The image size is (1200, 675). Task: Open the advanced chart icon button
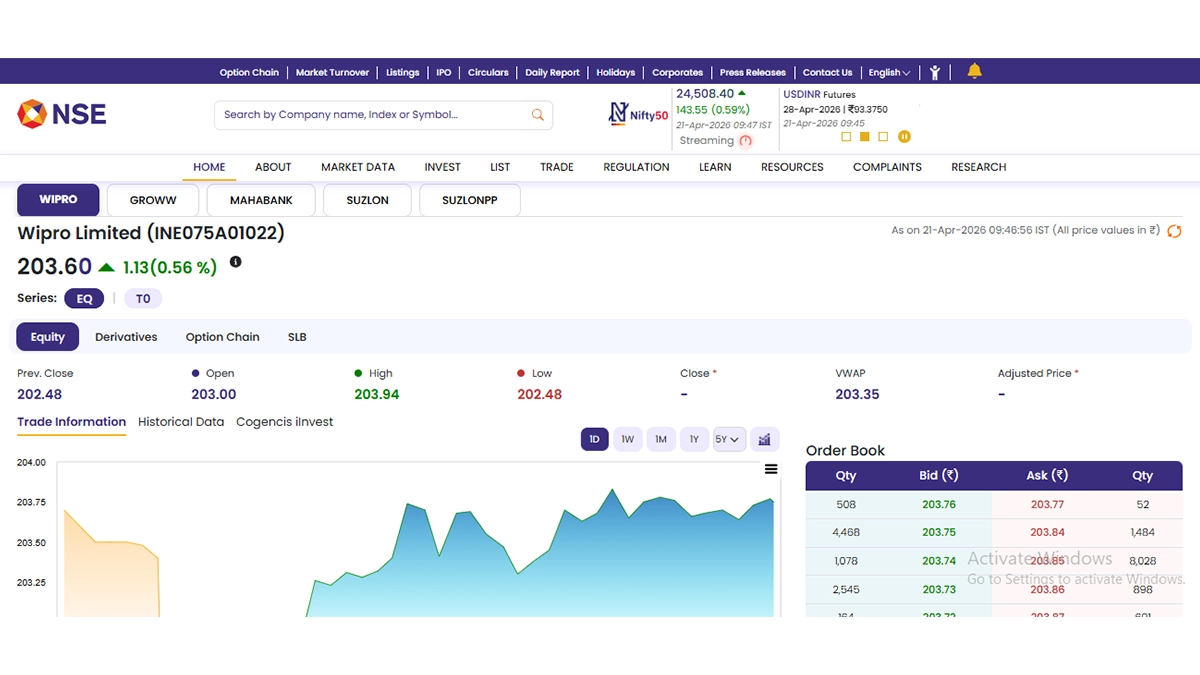[x=764, y=439]
